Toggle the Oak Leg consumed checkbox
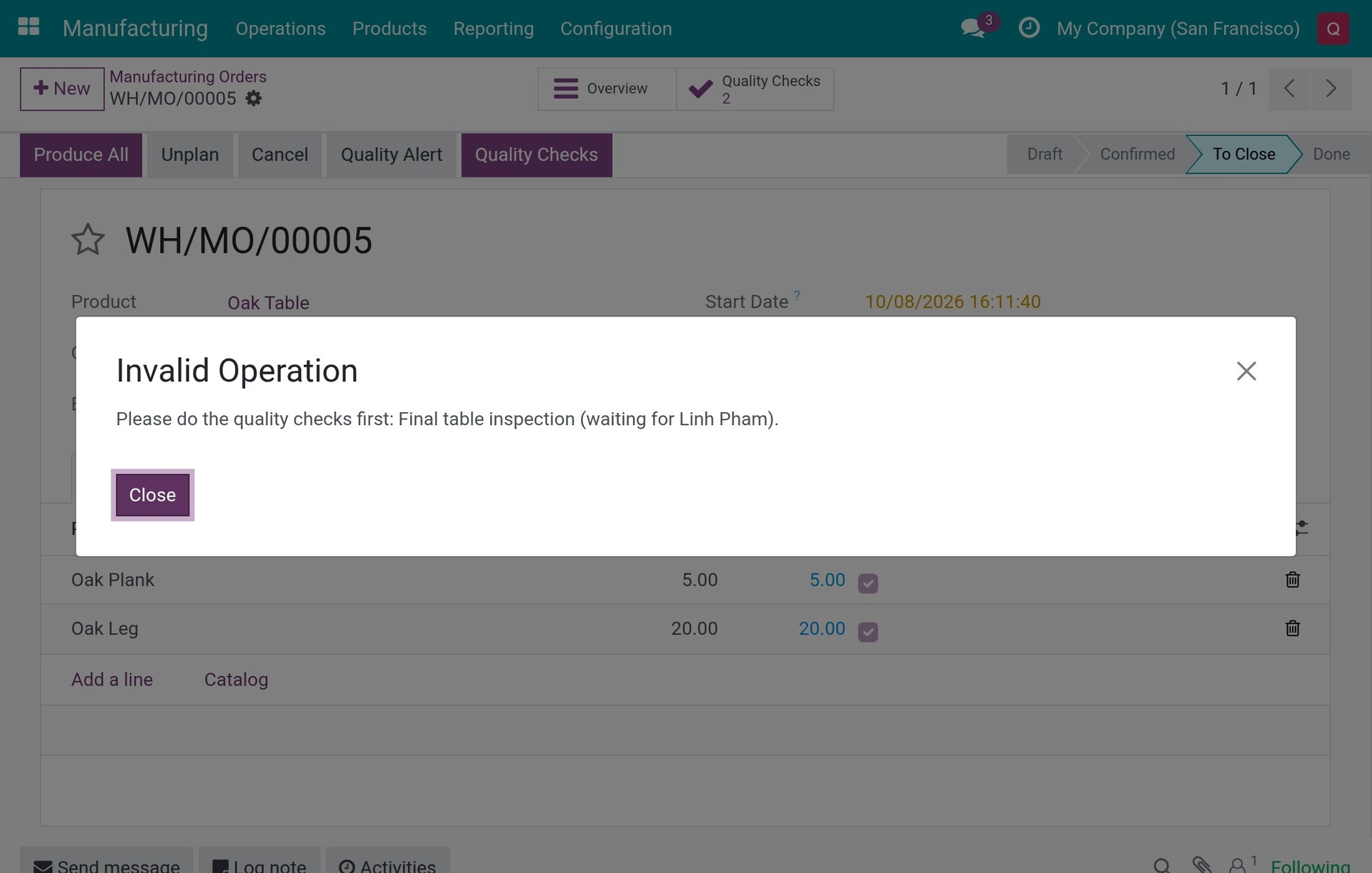The height and width of the screenshot is (873, 1372). tap(868, 632)
